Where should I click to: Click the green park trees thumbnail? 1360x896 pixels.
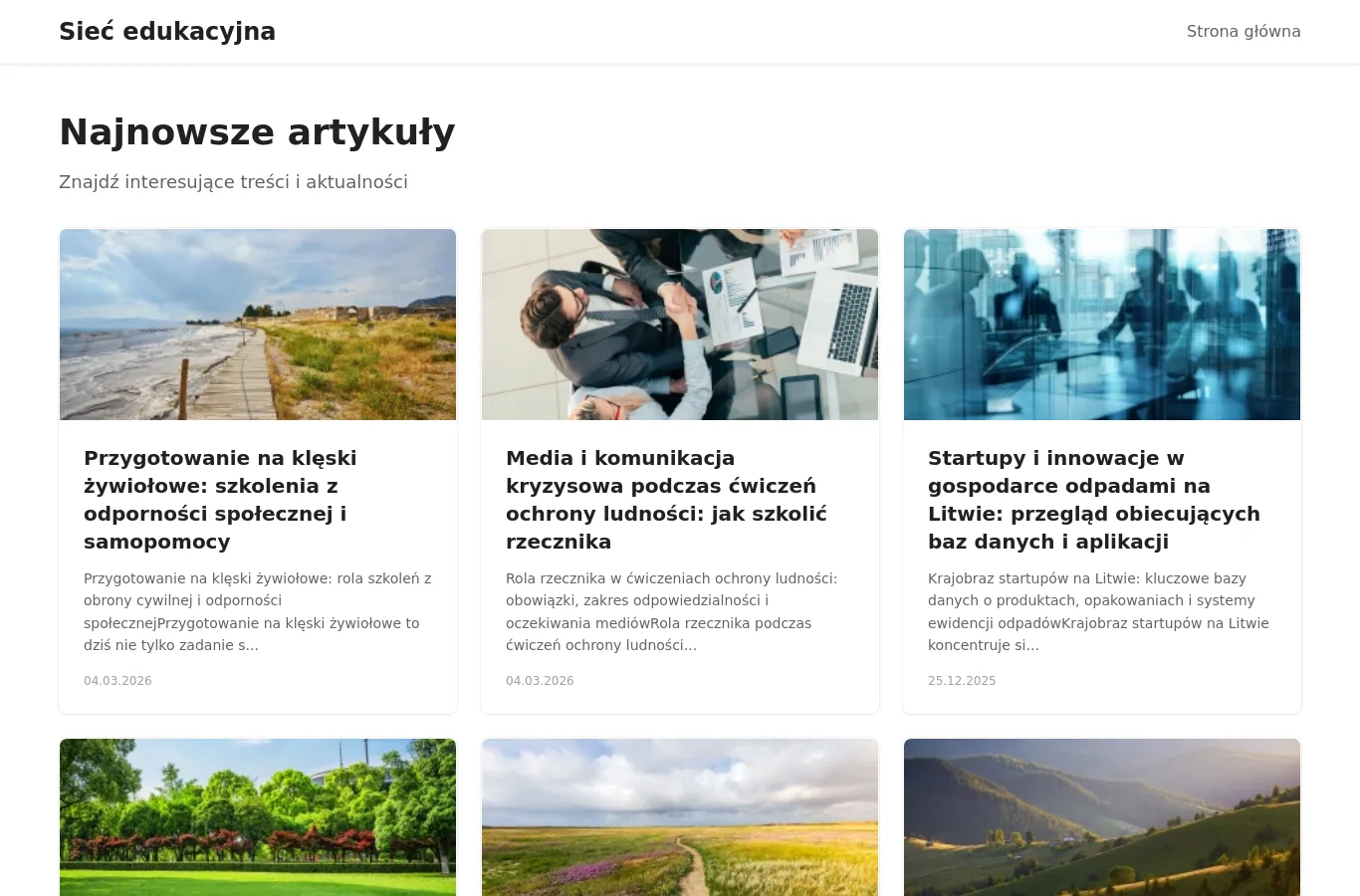tap(258, 817)
